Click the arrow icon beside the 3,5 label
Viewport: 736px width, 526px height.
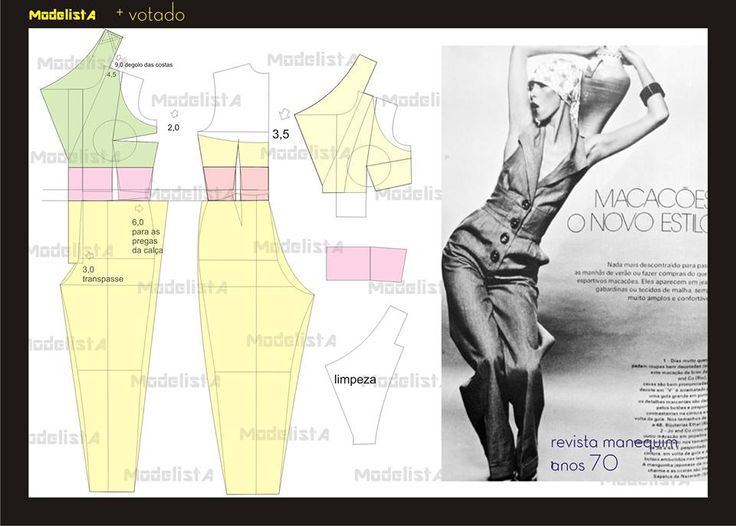pyautogui.click(x=286, y=112)
